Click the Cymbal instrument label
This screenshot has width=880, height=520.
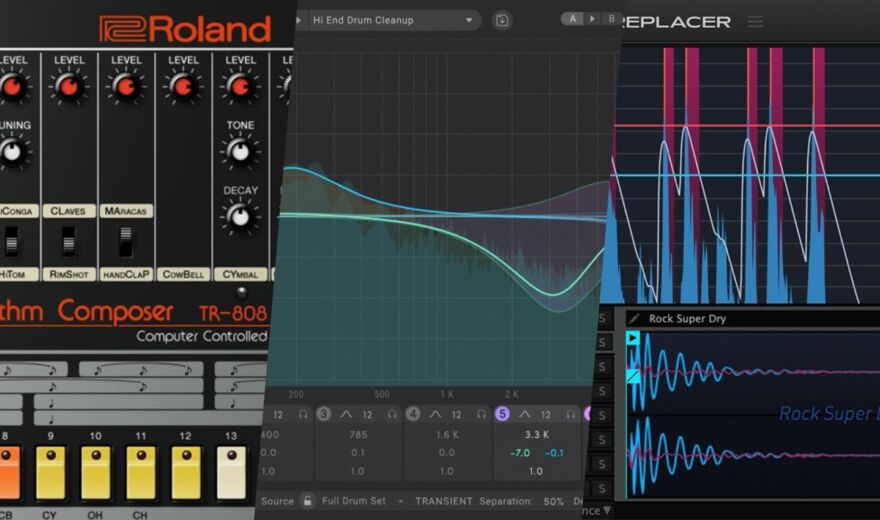point(240,274)
